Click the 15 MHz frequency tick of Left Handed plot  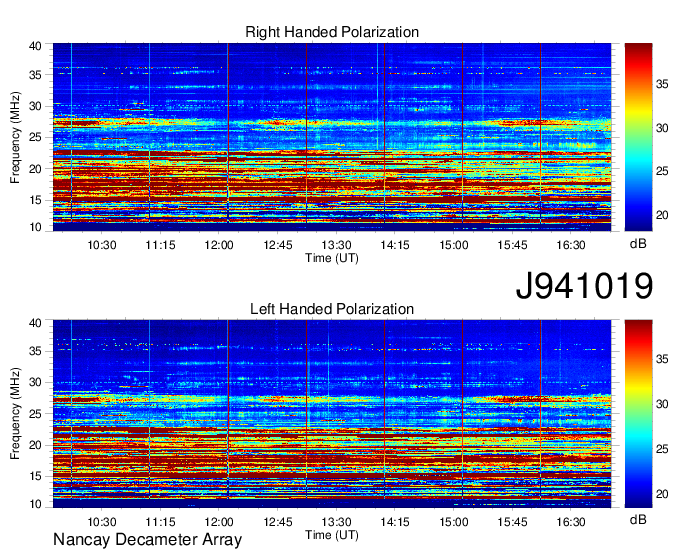pos(36,477)
